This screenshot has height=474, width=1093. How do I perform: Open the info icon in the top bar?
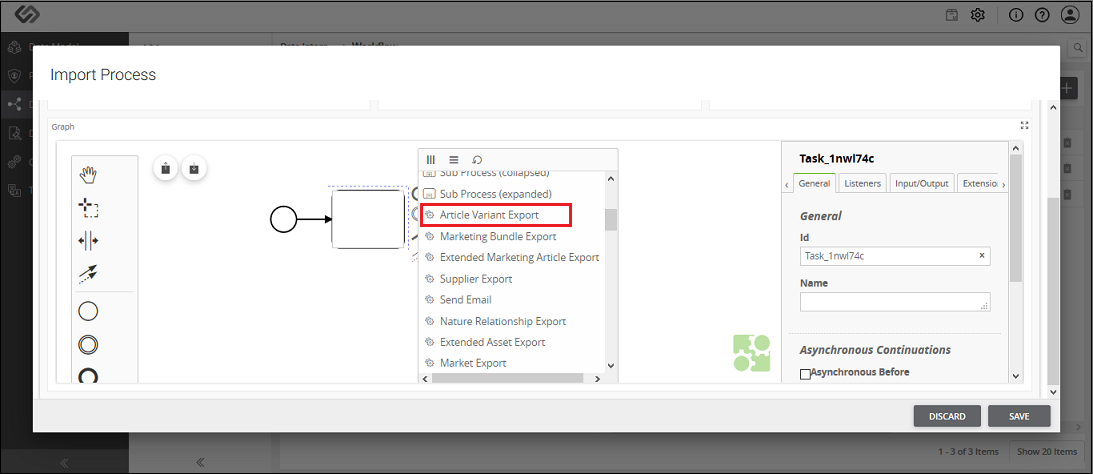(1016, 15)
